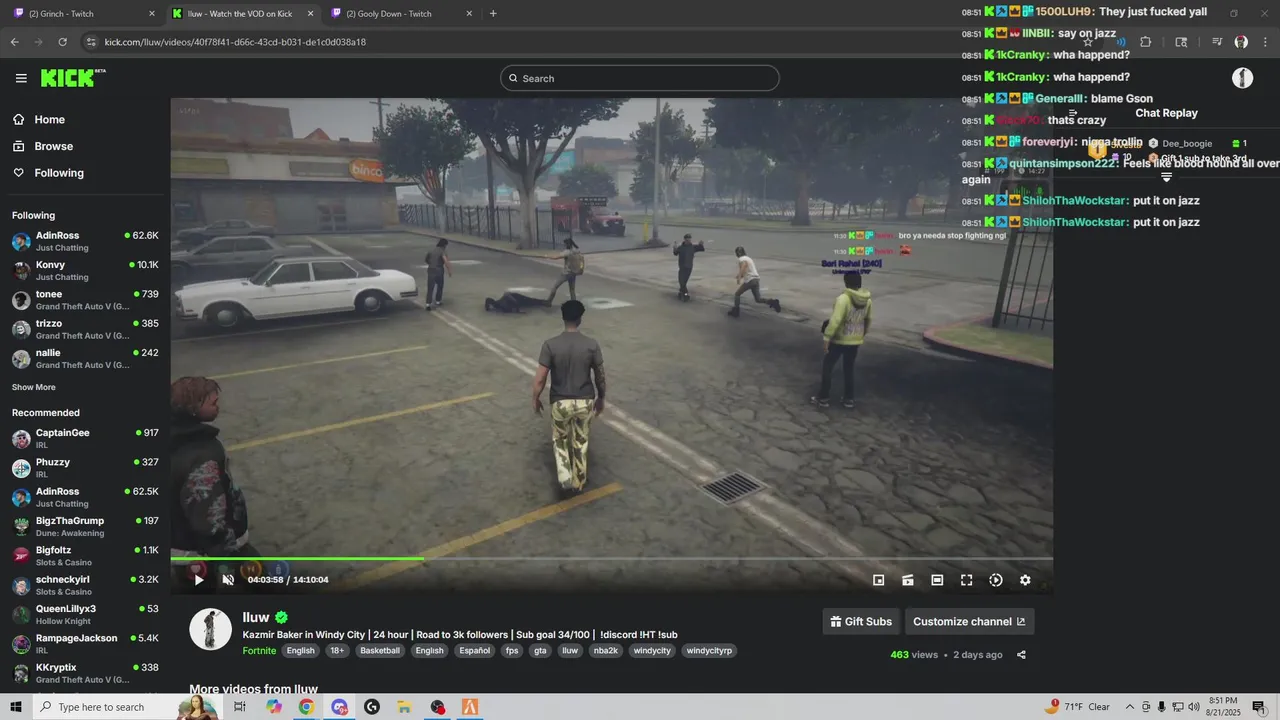The image size is (1280, 720).
Task: Switch to the Gooly Down - Twitch tab
Action: coord(402,14)
